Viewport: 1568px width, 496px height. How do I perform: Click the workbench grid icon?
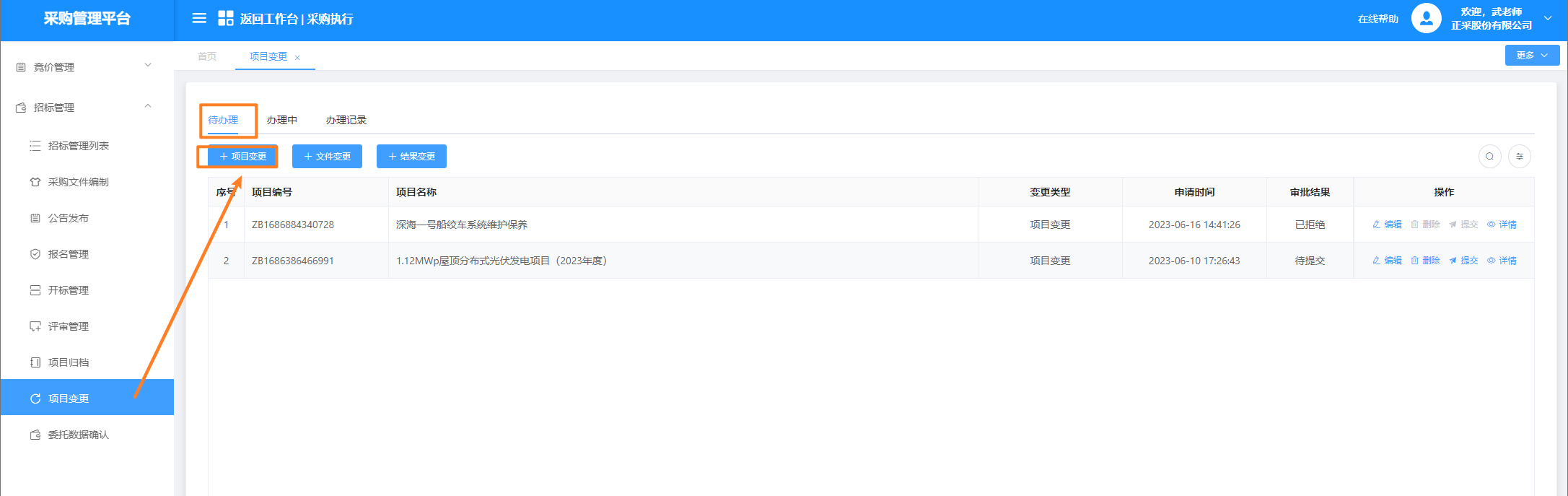226,19
